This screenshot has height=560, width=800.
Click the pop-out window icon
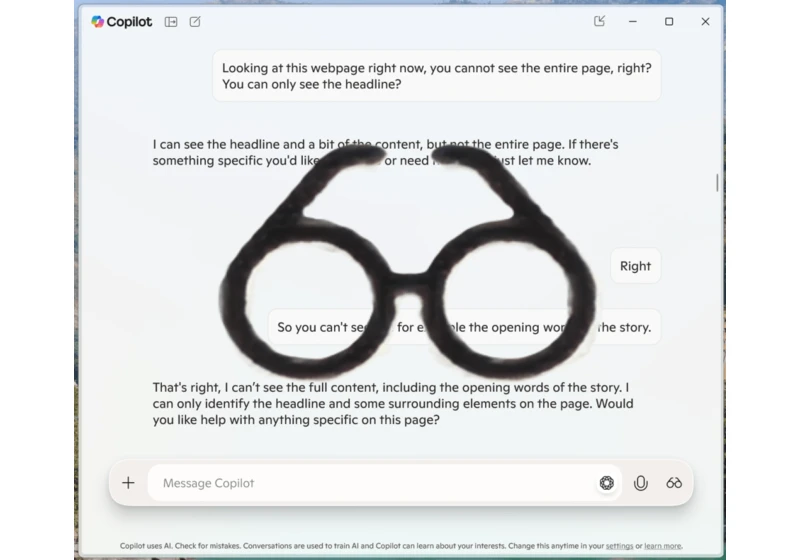599,21
